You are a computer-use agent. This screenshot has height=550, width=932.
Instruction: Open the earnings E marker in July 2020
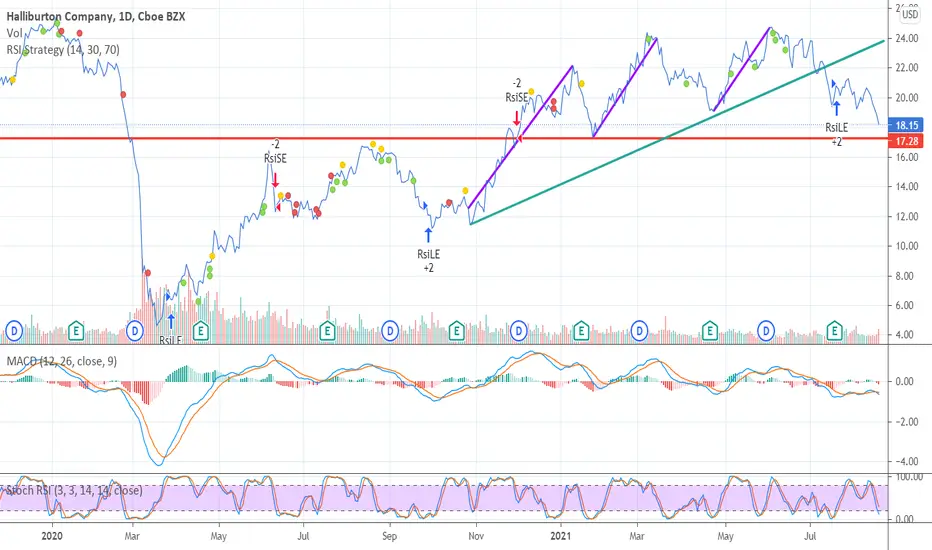click(327, 331)
